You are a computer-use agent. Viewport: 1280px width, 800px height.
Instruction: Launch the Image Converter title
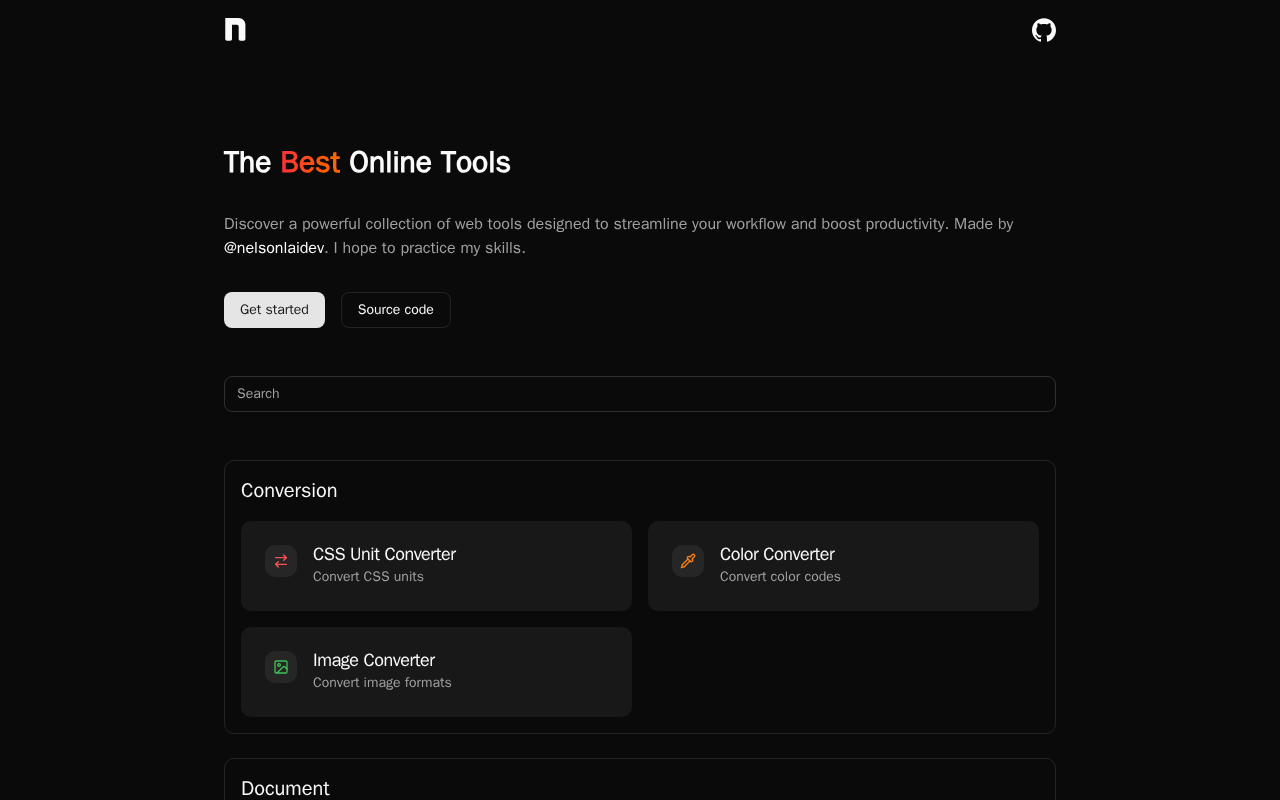coord(374,660)
